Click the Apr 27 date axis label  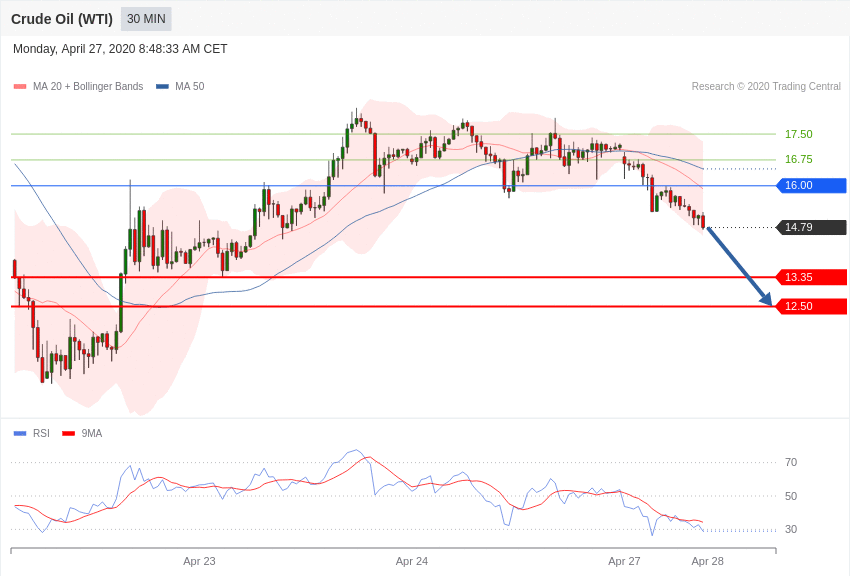[x=624, y=561]
